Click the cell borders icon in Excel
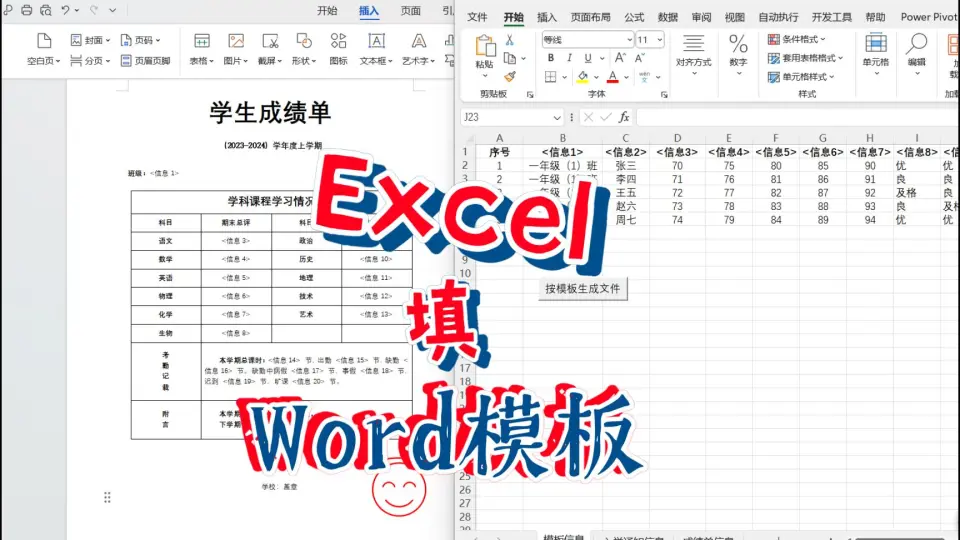 coord(550,77)
